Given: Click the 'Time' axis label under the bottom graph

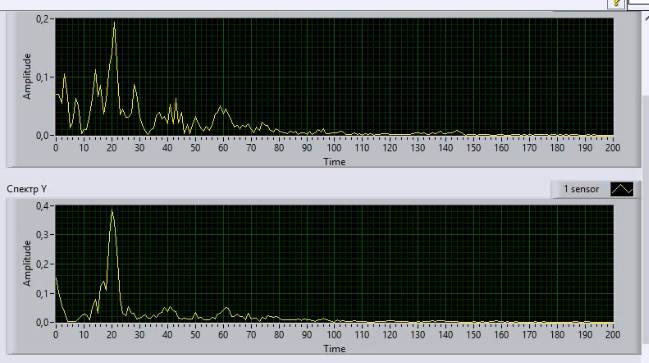Looking at the screenshot, I should pyautogui.click(x=334, y=349).
